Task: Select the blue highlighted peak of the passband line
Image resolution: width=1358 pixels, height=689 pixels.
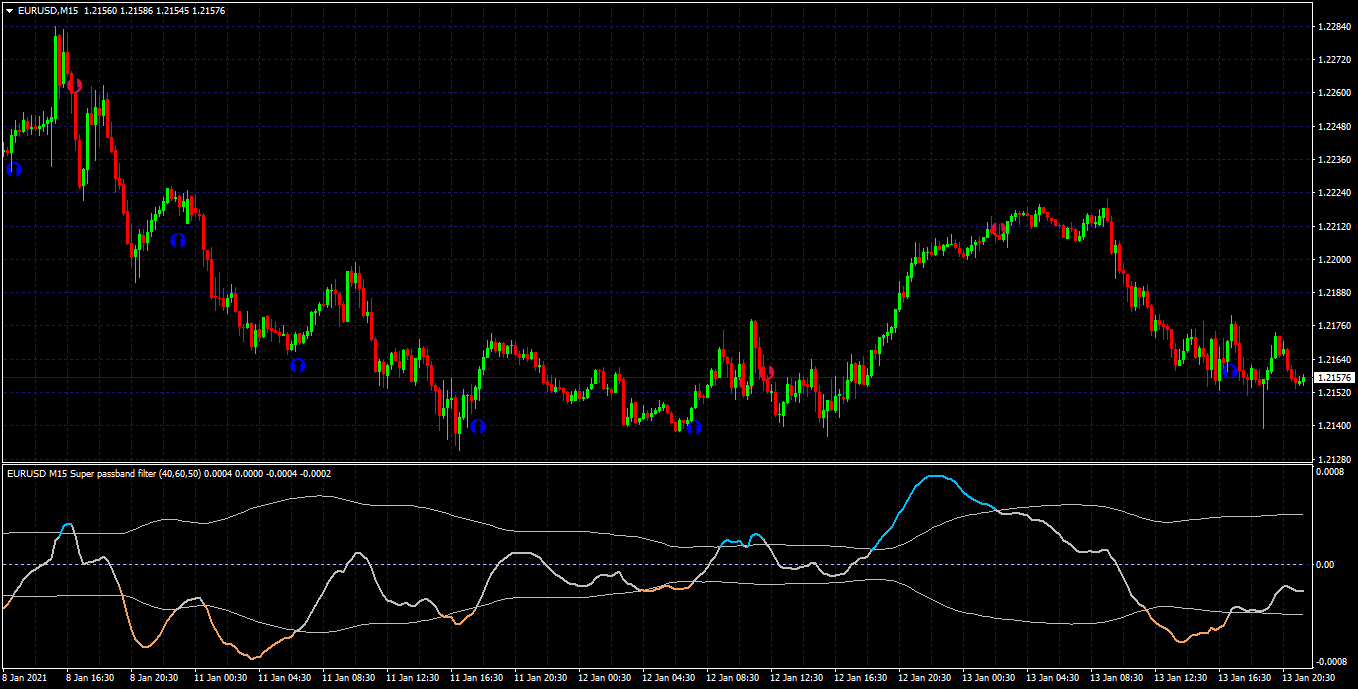Action: [x=935, y=478]
